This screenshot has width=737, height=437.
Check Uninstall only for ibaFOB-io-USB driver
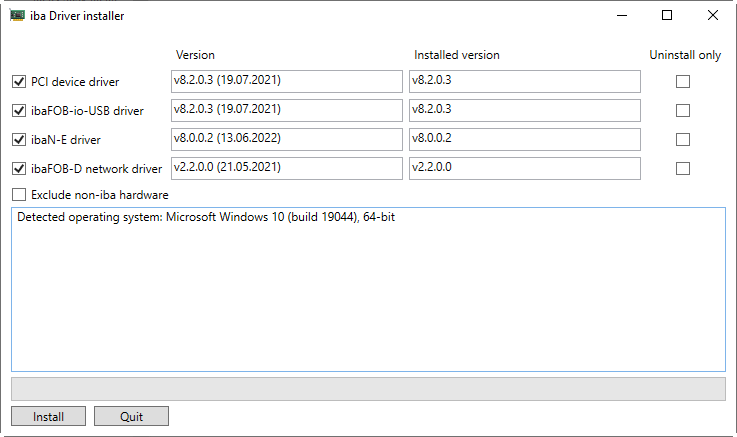683,111
